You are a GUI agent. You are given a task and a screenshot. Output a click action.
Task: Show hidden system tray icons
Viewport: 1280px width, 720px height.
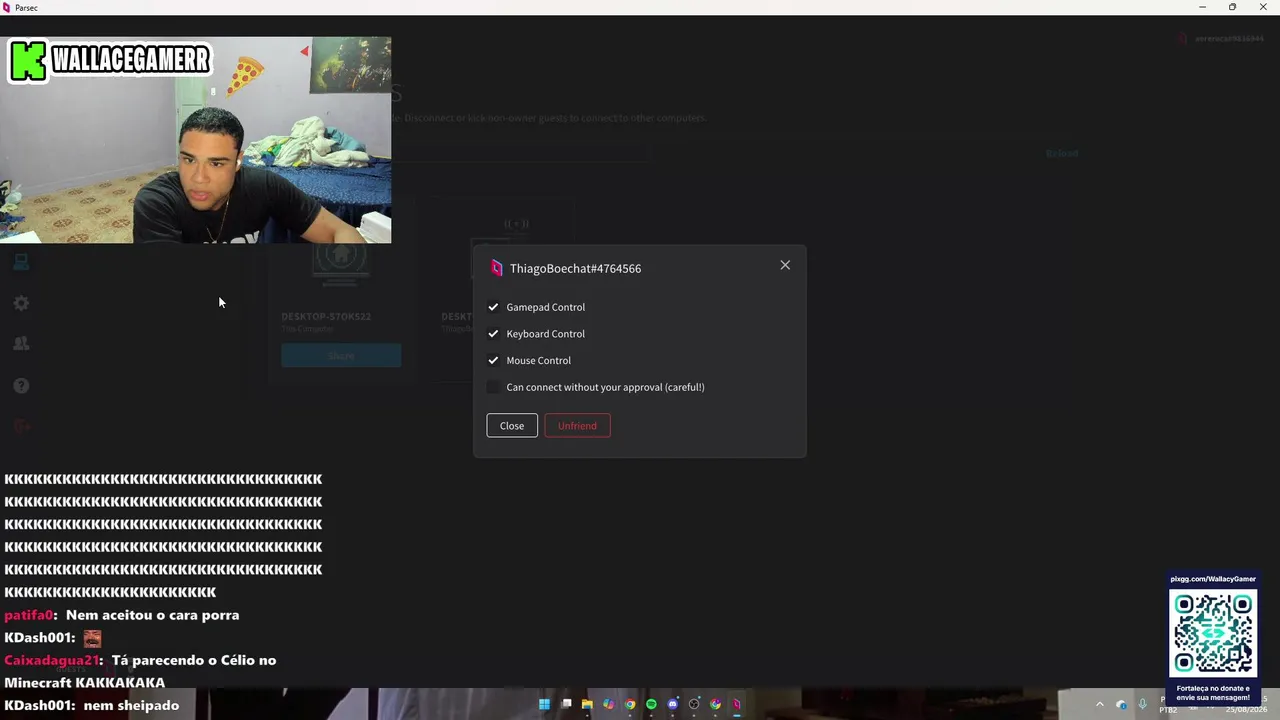click(1099, 704)
